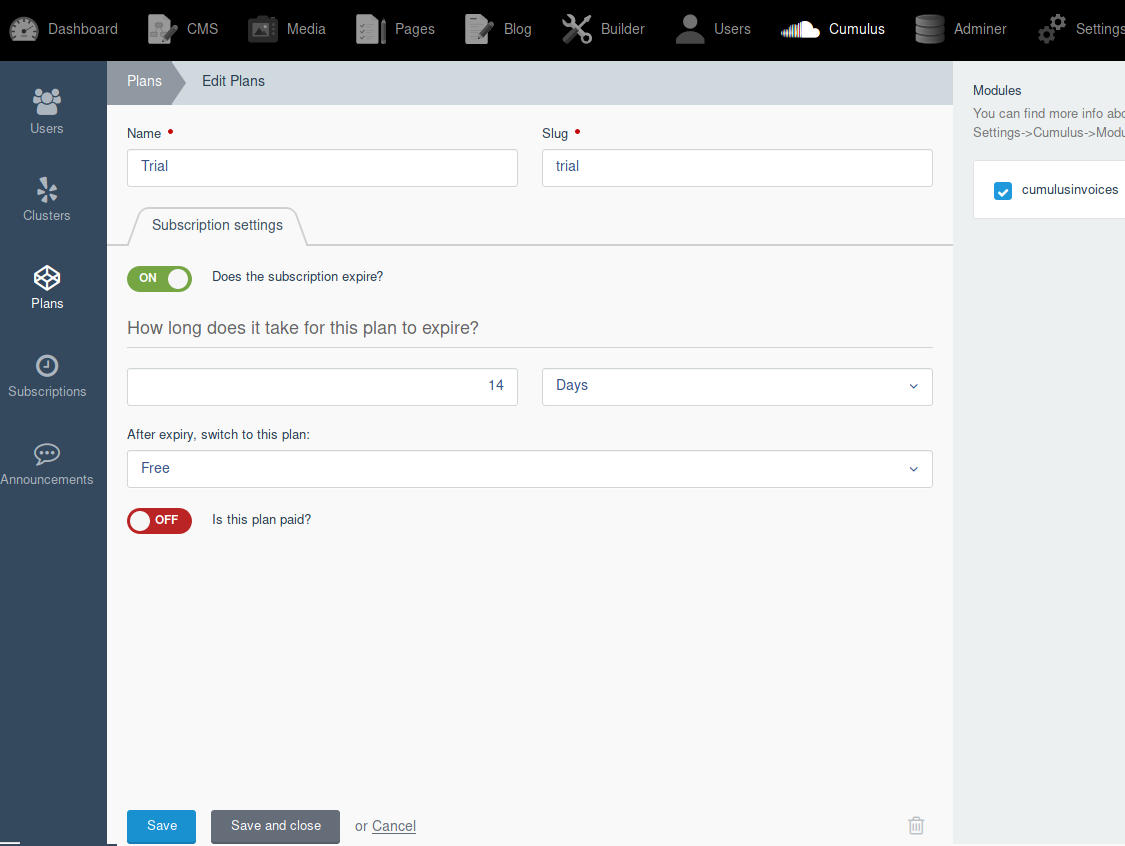Click the Subscriptions sidebar label

pos(47,392)
